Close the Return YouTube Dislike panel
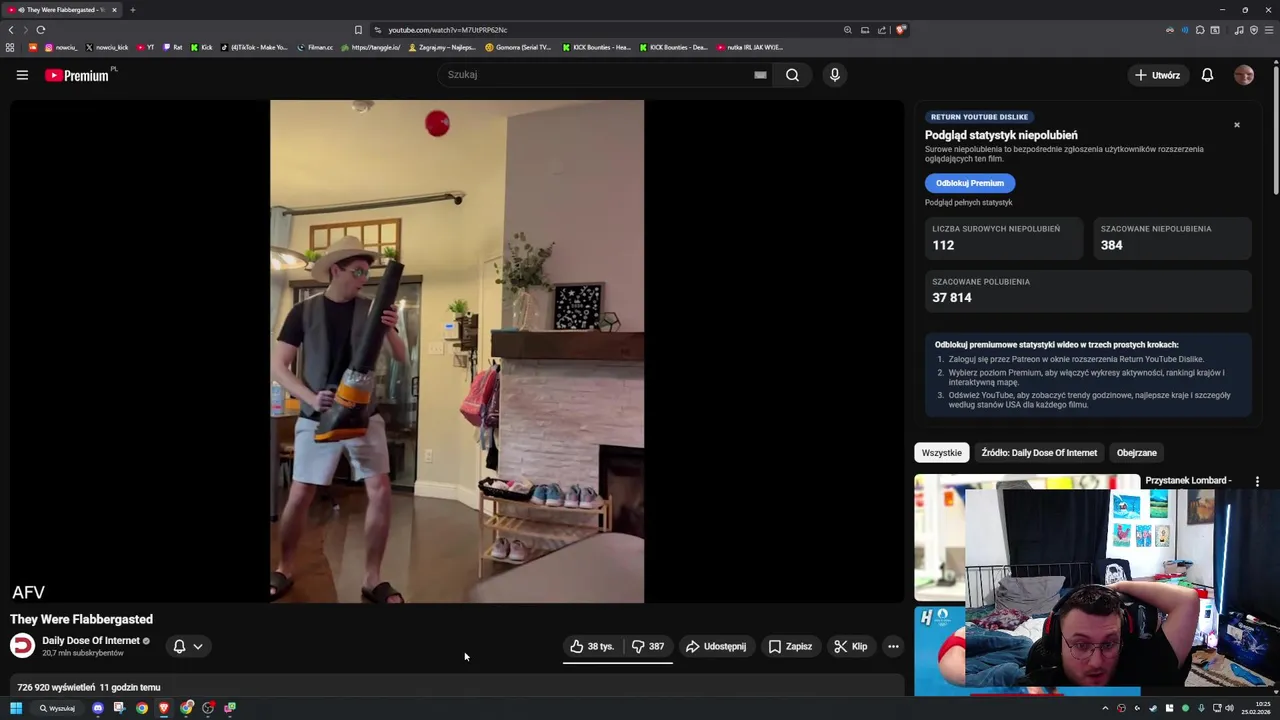 tap(1237, 125)
